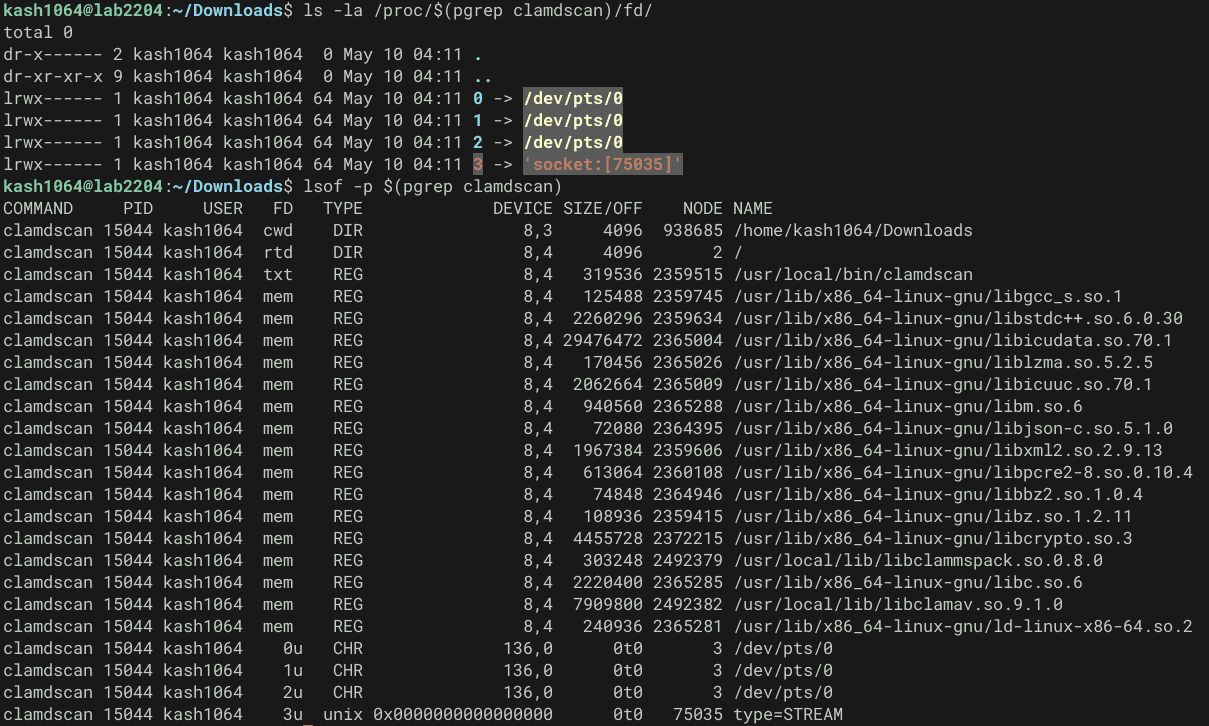This screenshot has height=726, width=1209.
Task: Click the libxml2.so.2.9.13 path
Action: (x=948, y=450)
